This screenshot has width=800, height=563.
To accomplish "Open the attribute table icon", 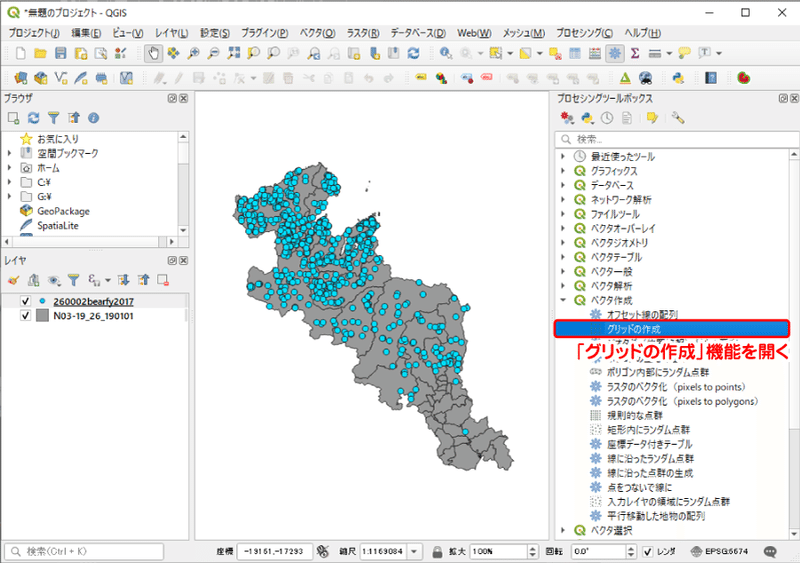I will pyautogui.click(x=575, y=53).
